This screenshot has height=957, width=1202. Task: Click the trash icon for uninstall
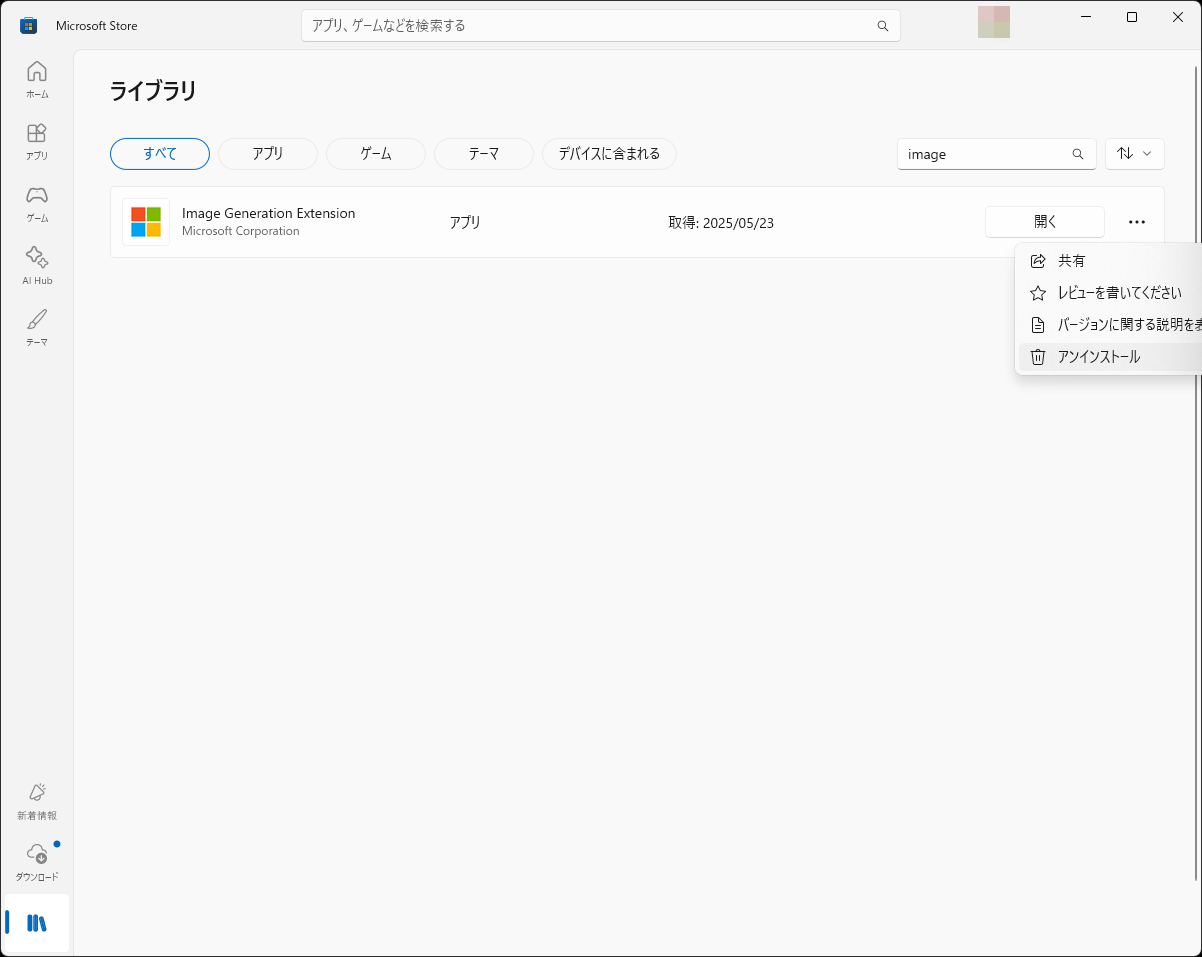[x=1038, y=357]
